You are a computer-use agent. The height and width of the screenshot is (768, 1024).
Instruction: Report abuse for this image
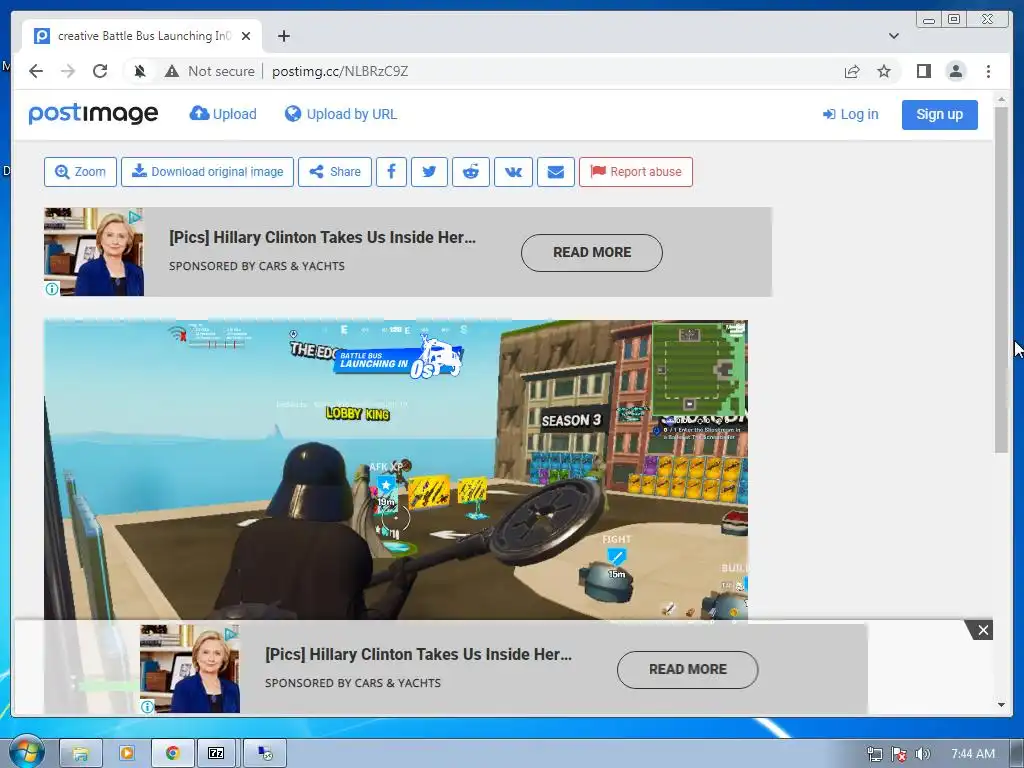[635, 172]
